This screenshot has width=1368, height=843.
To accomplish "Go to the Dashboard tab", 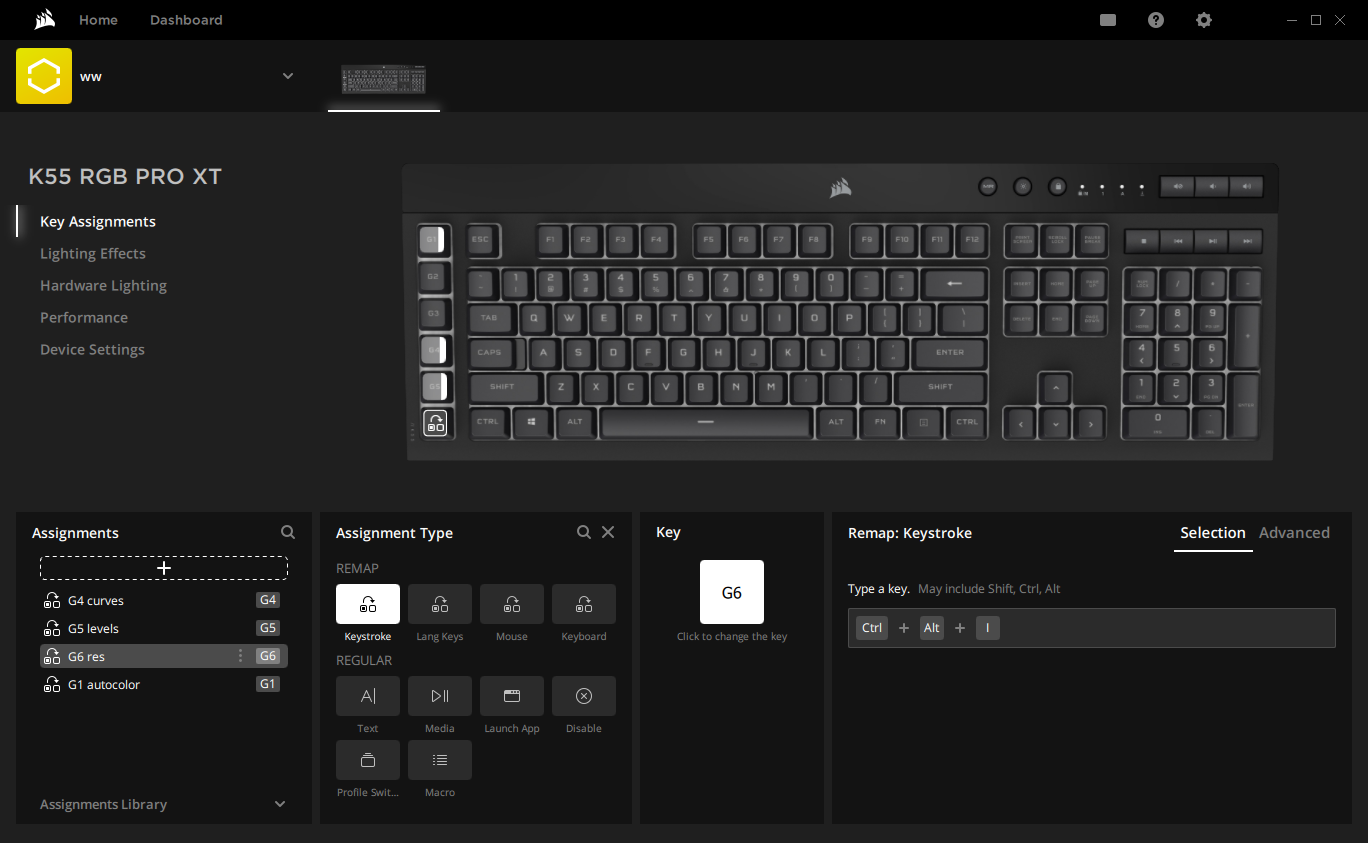I will [x=186, y=20].
